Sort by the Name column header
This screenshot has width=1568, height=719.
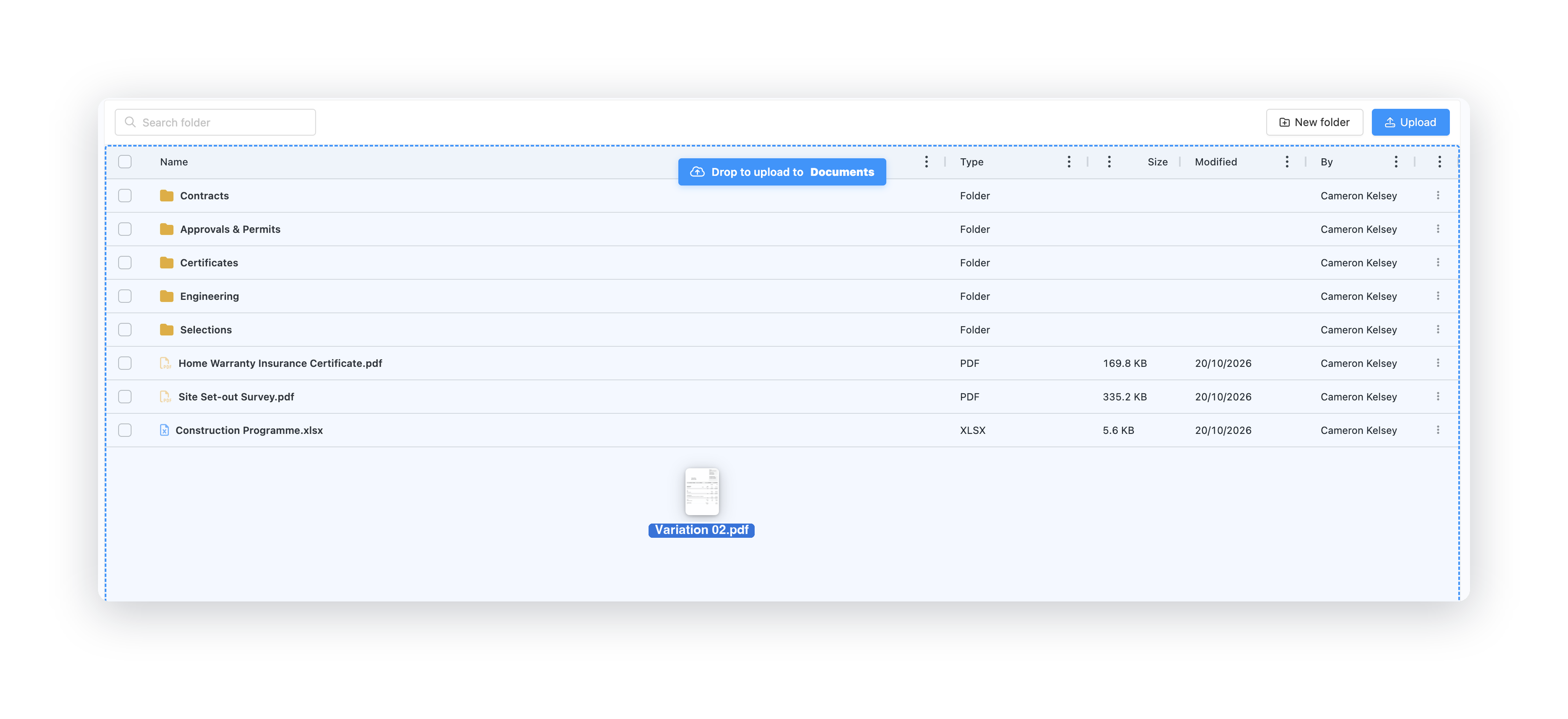pyautogui.click(x=174, y=162)
